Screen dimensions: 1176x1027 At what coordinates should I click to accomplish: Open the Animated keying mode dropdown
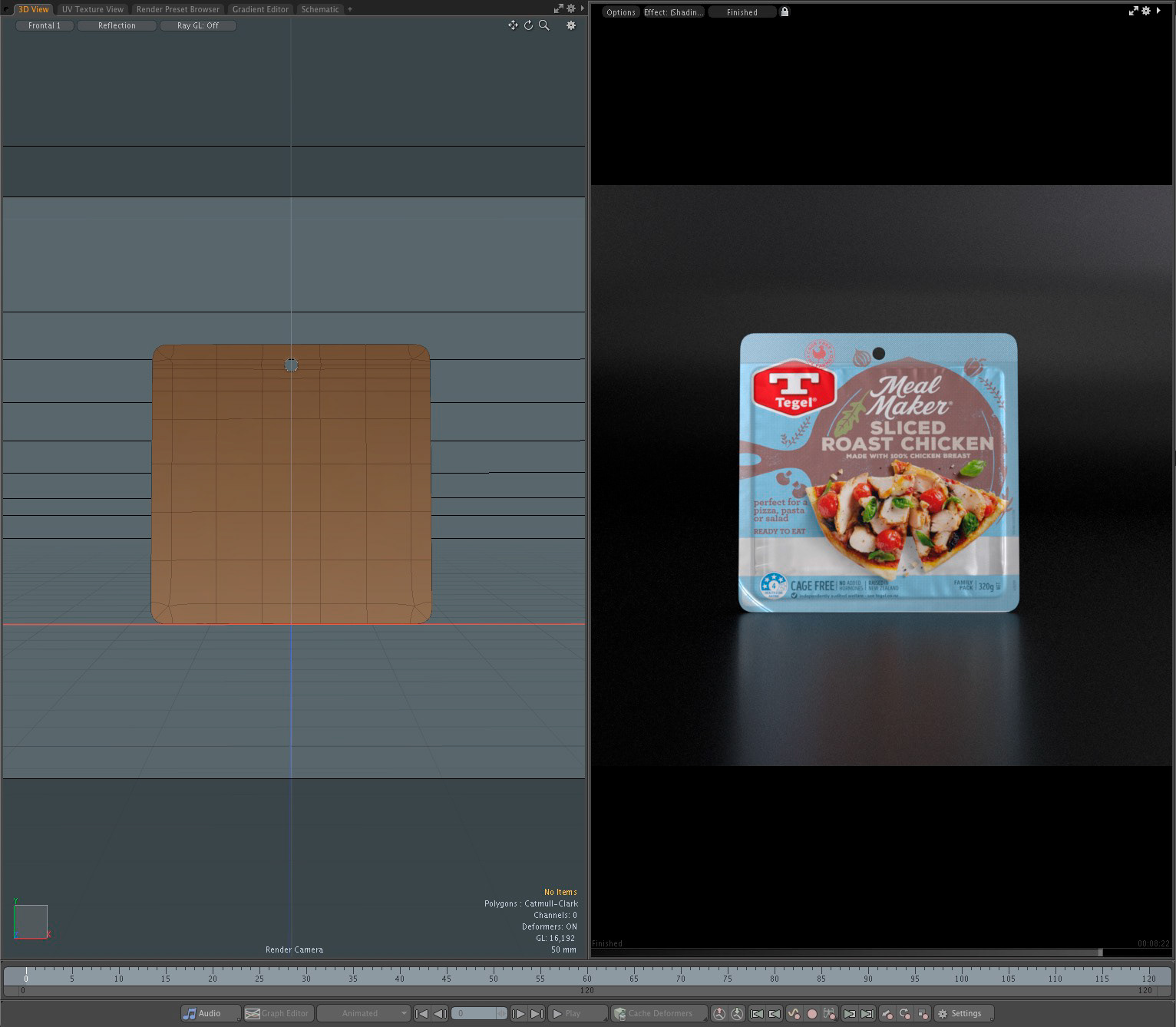coord(364,1013)
